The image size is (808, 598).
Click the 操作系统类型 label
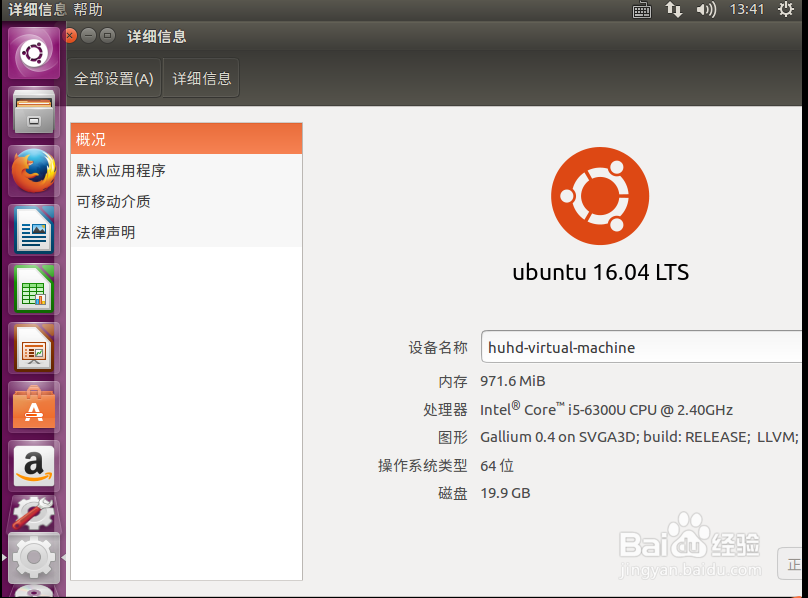pyautogui.click(x=423, y=466)
